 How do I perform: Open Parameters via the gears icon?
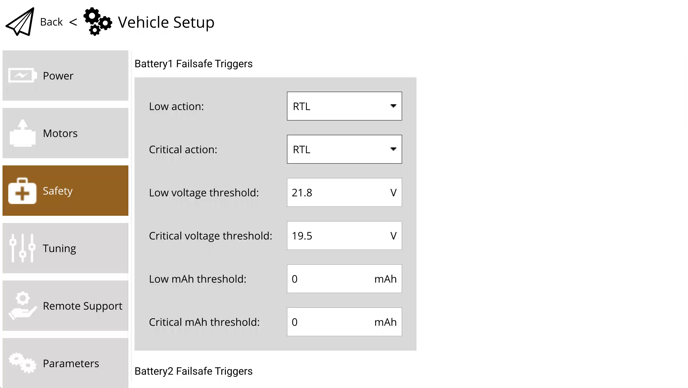22,363
